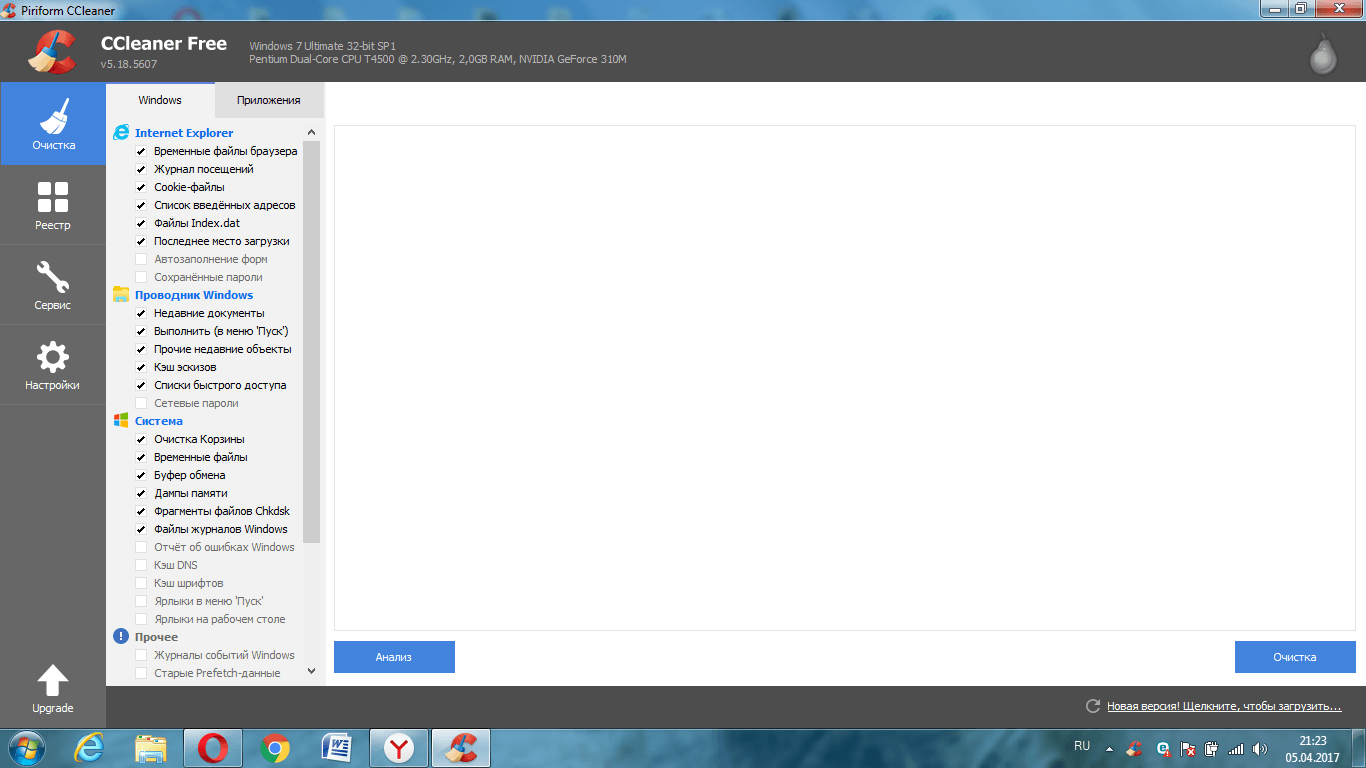Enable Сохранённые пароли checkbox

pos(141,277)
